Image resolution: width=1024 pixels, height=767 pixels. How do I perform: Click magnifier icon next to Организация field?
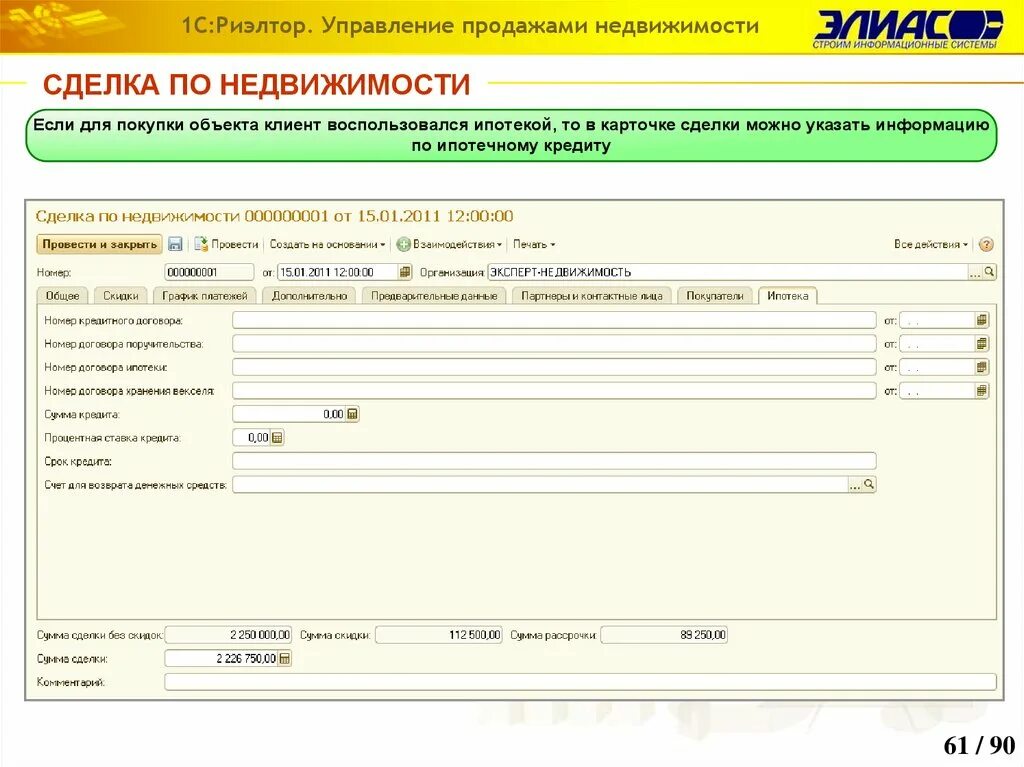point(989,272)
